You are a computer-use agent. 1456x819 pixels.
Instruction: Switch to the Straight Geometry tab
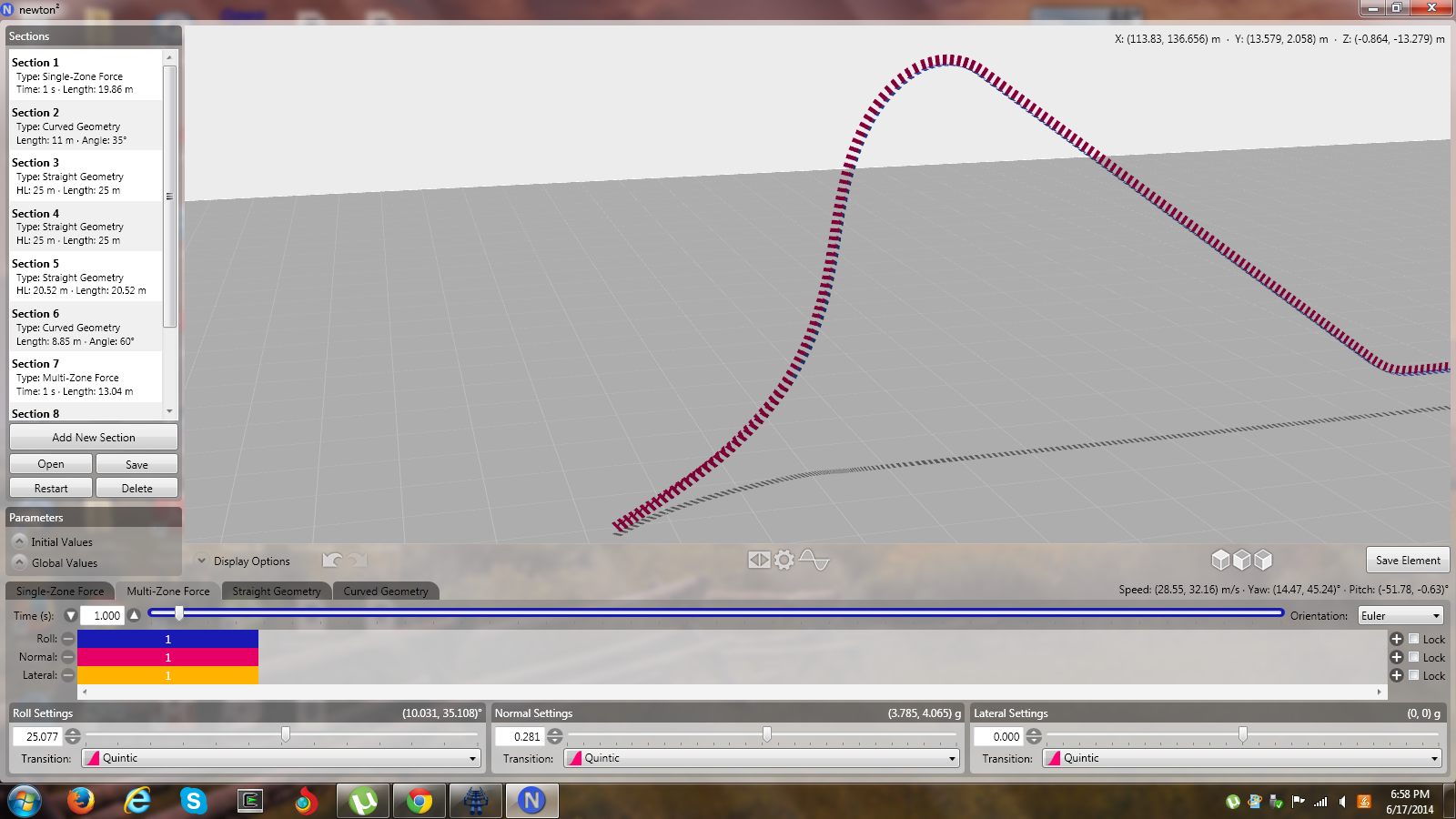[x=276, y=591]
